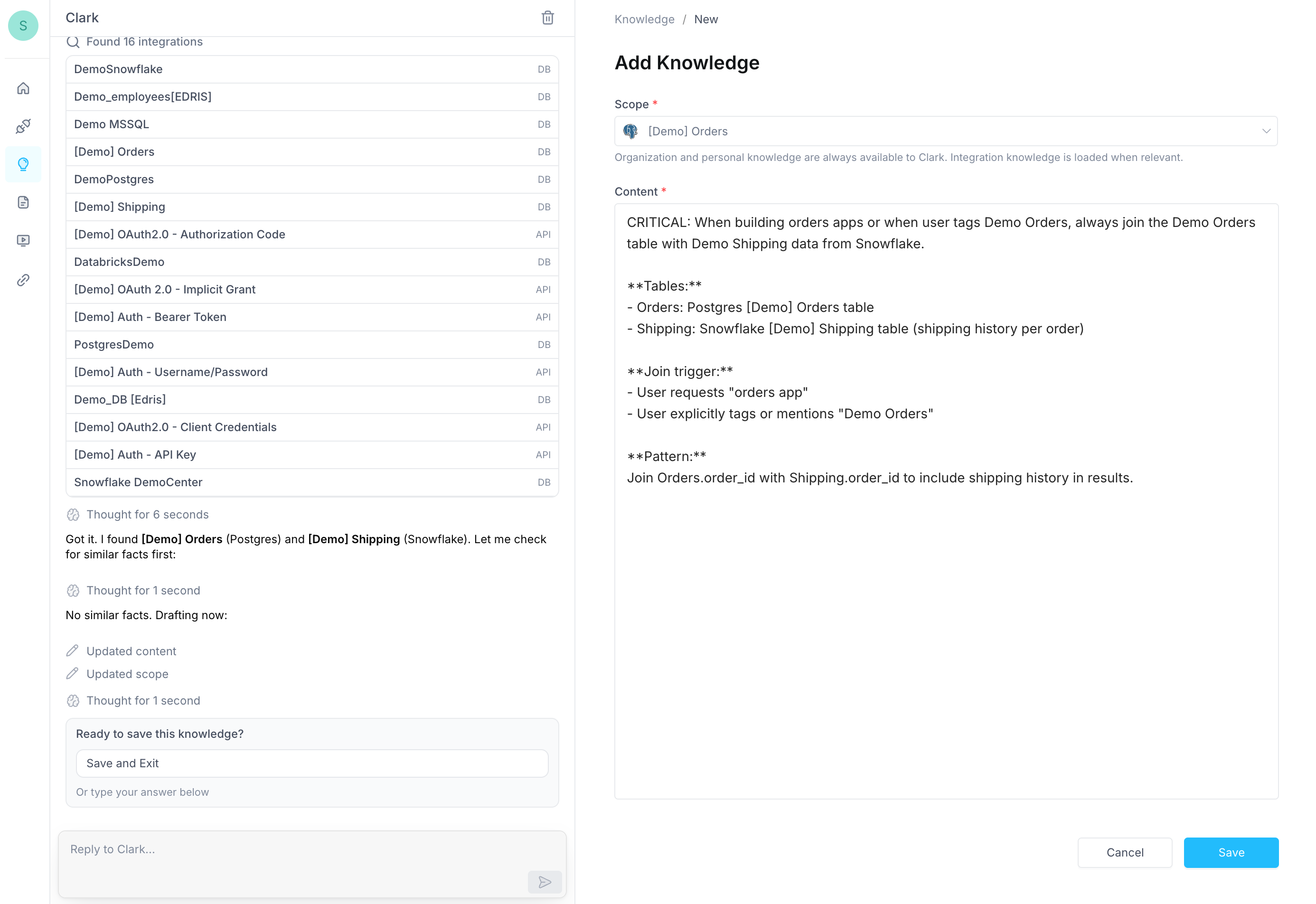Select the Knowledge lightbulb sidebar icon
Viewport: 1316px width, 904px height.
click(23, 164)
